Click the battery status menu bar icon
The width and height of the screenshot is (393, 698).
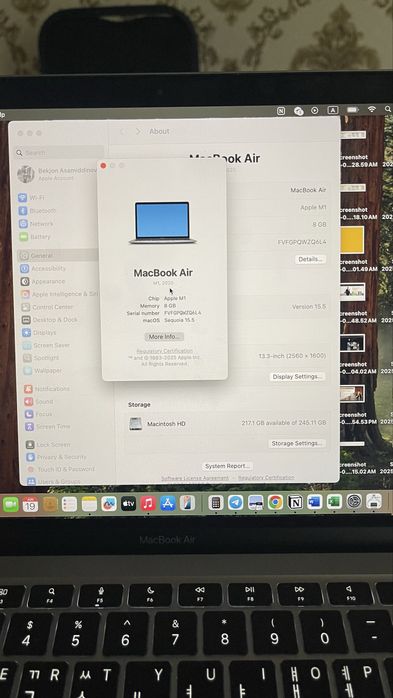[x=352, y=110]
